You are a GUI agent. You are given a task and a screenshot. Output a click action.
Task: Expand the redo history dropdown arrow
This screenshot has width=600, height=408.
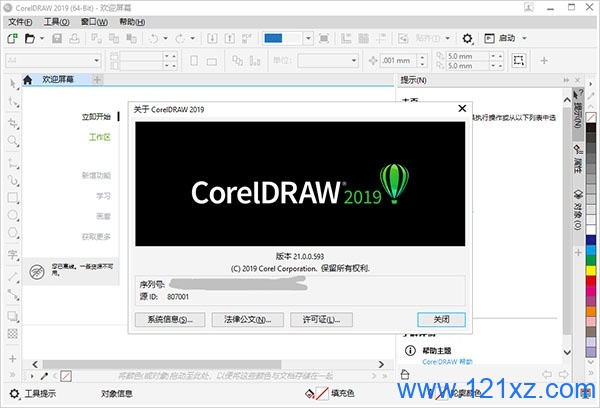pyautogui.click(x=192, y=38)
